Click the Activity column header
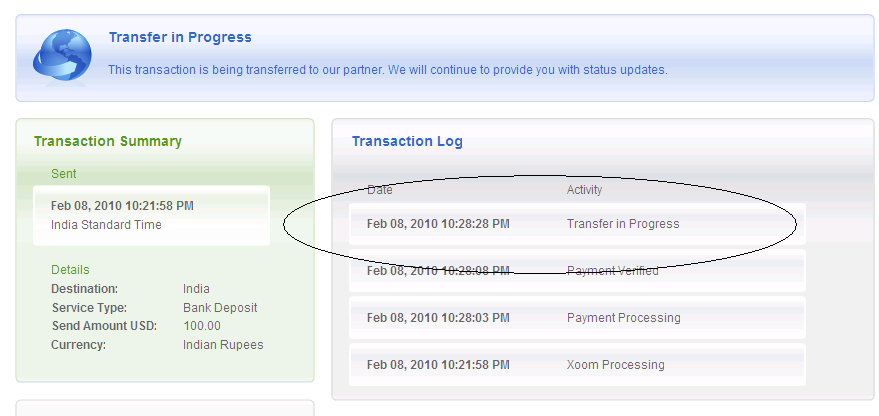 (585, 190)
